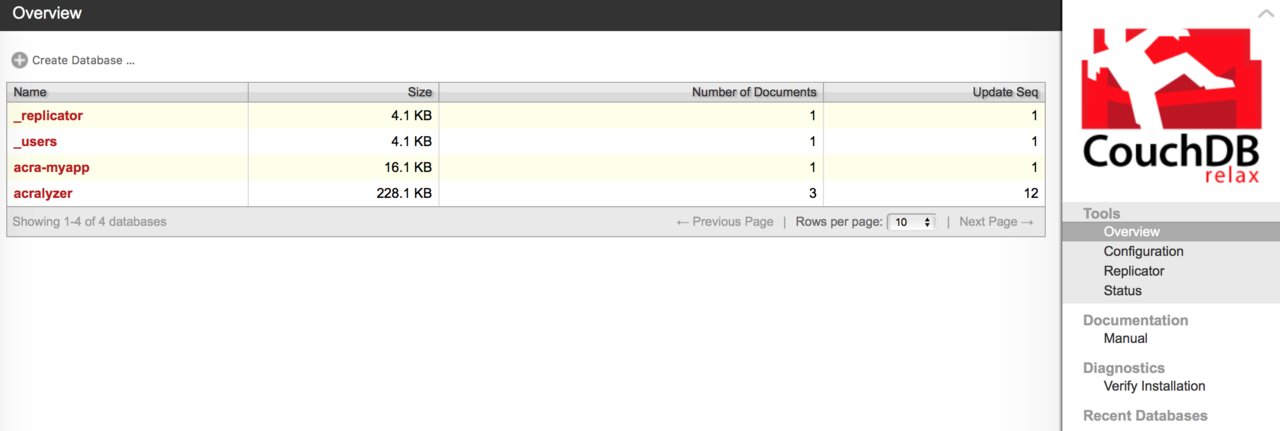This screenshot has height=431, width=1280.
Task: Open the _users database
Action: [35, 142]
